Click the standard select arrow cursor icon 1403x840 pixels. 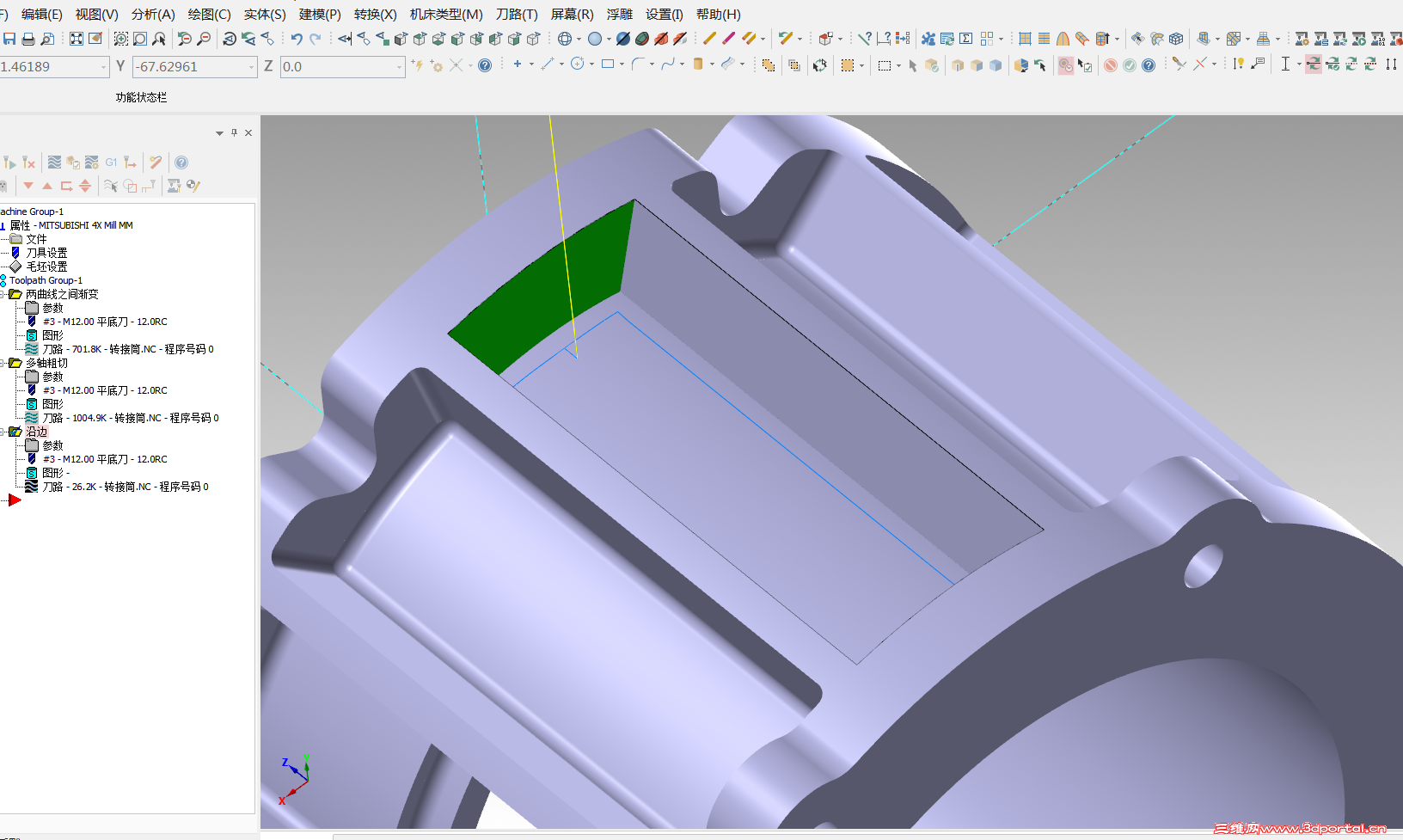click(x=913, y=65)
